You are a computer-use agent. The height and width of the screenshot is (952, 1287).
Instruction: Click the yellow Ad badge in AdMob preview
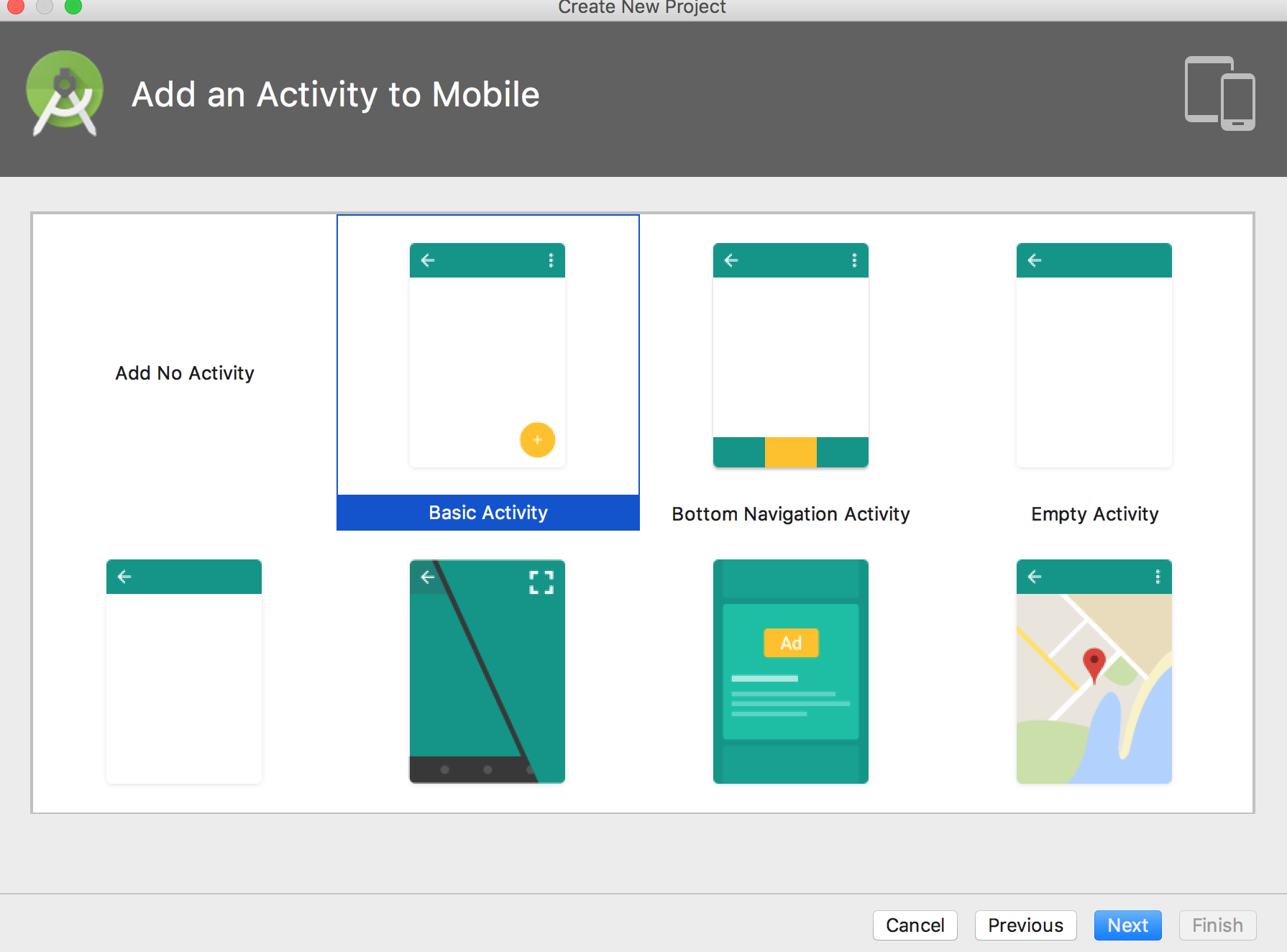tap(791, 643)
